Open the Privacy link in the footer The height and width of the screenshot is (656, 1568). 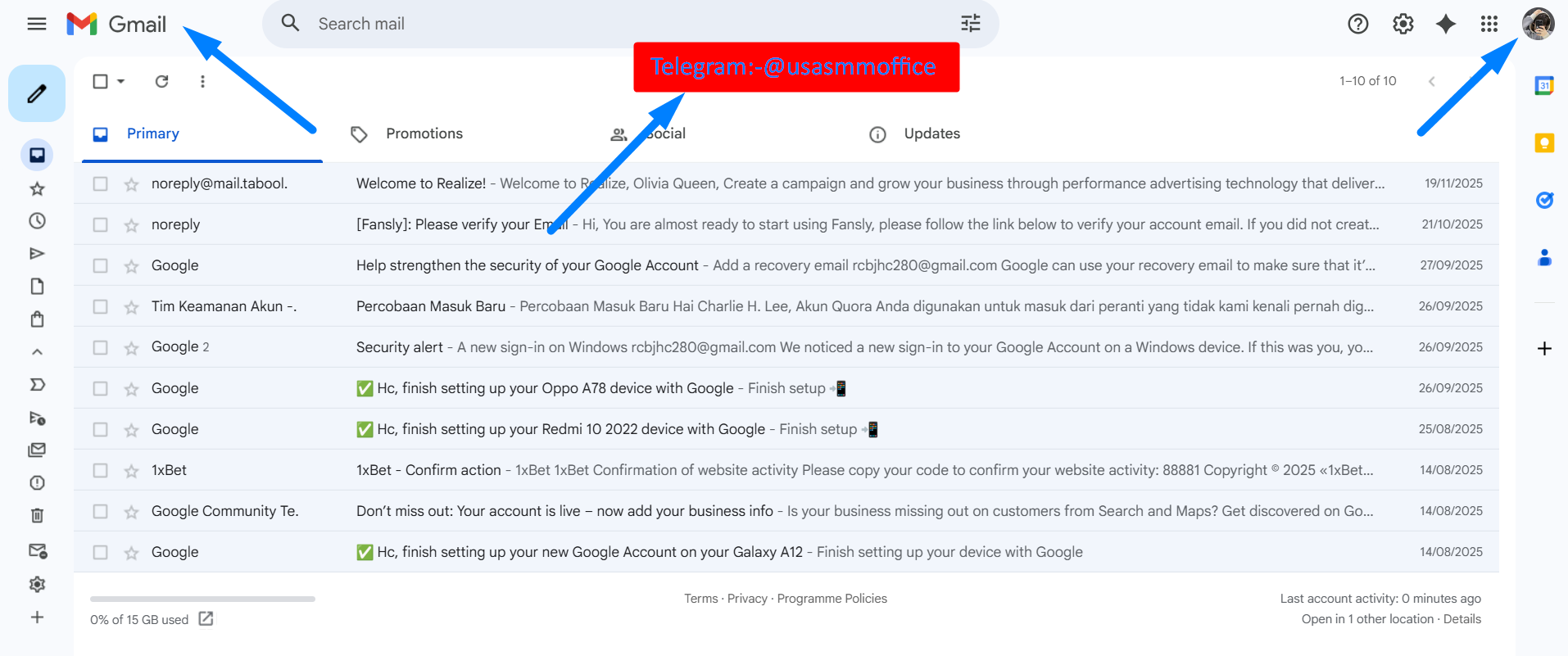747,599
